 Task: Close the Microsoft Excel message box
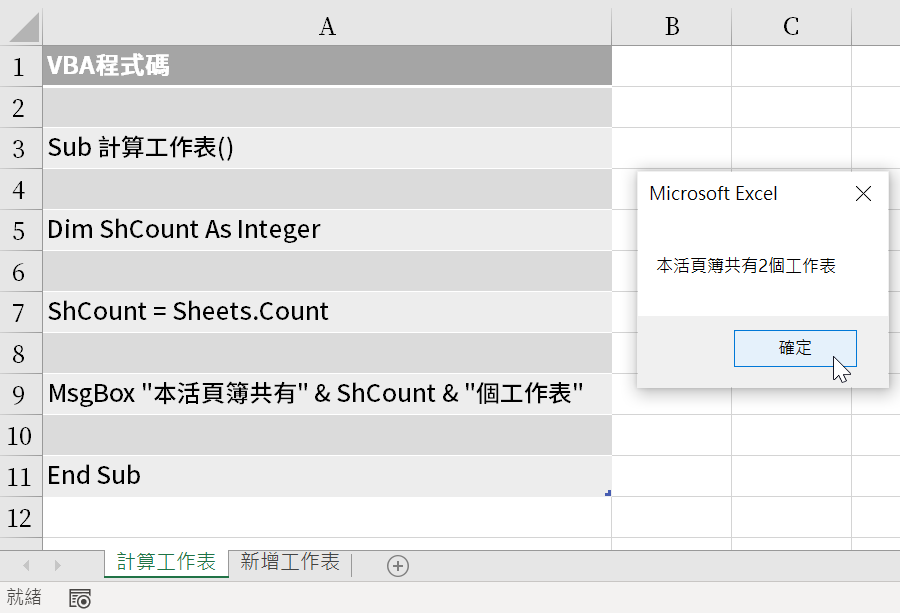[x=863, y=193]
